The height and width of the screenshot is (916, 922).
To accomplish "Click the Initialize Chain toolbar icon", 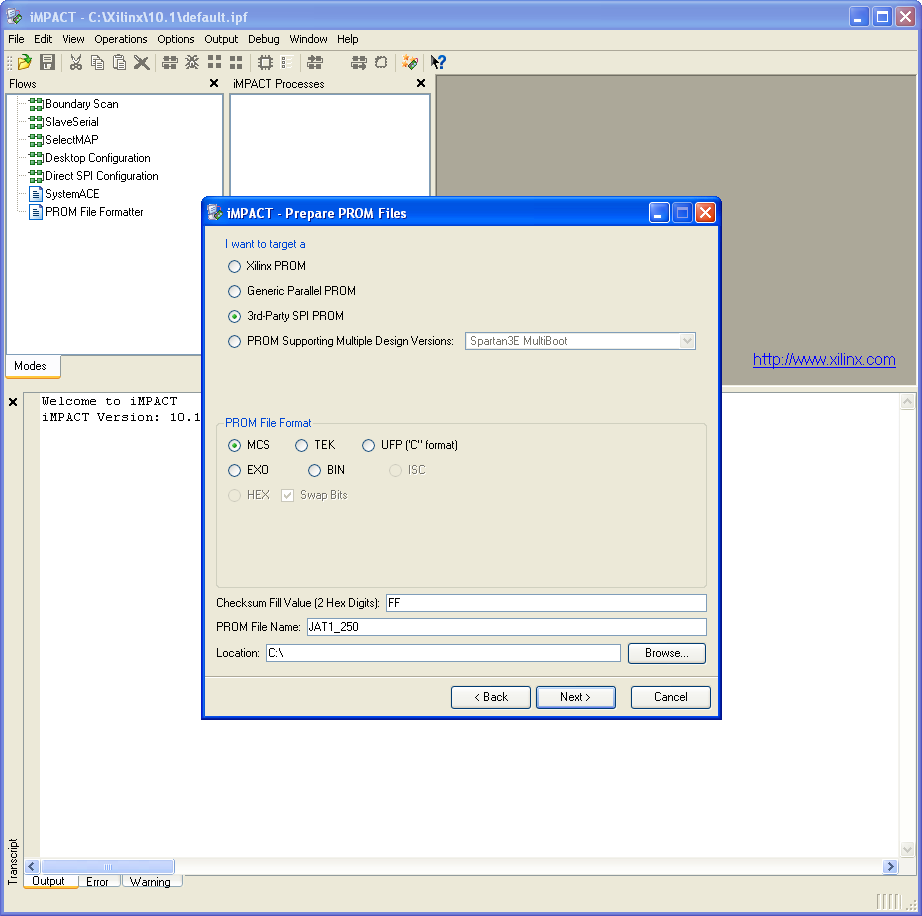I will (170, 62).
